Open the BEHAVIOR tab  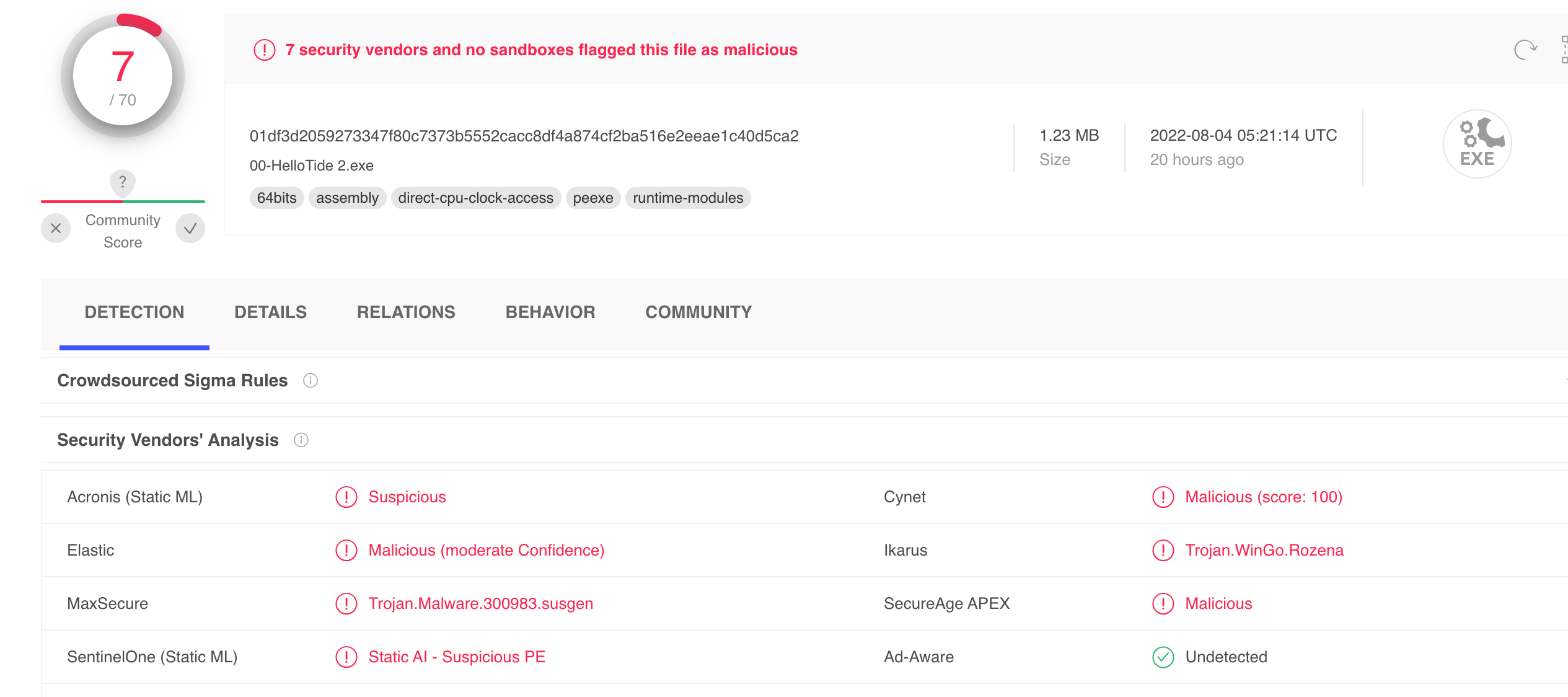550,313
